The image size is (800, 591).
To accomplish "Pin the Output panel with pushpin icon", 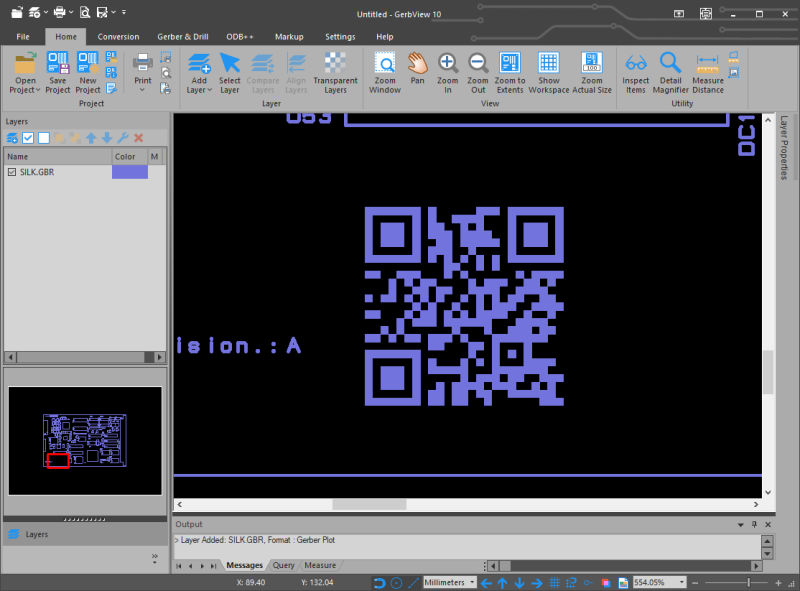I will point(754,525).
